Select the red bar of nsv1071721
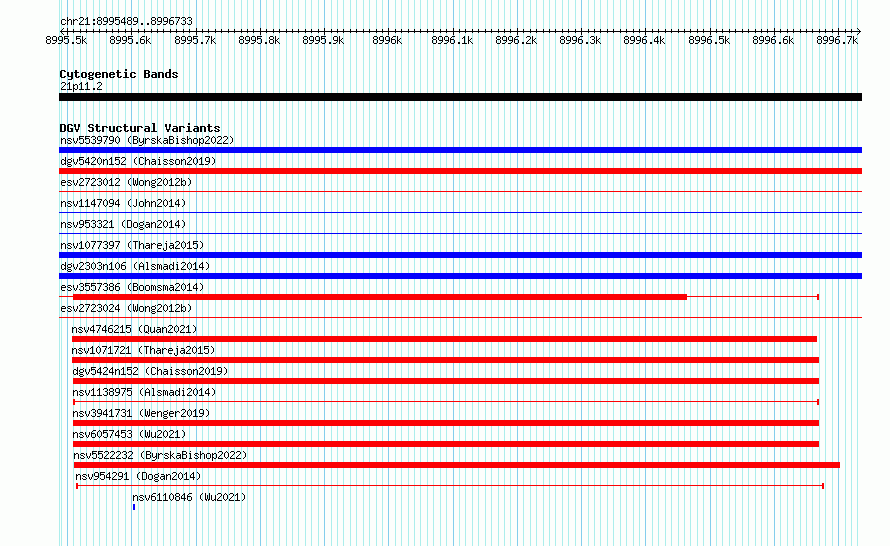890x546 pixels. click(446, 360)
